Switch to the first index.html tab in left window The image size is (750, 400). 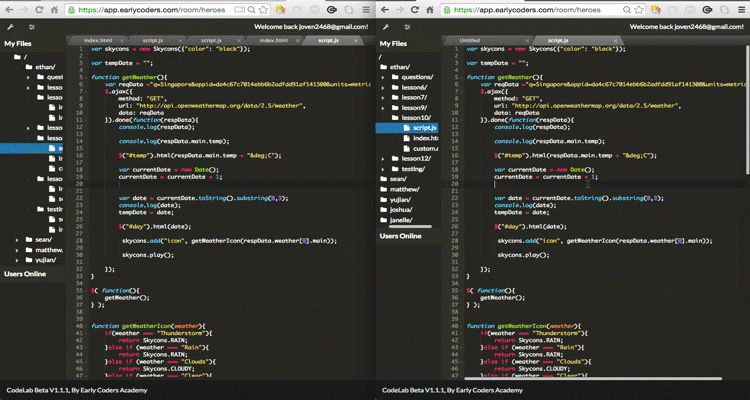point(98,41)
